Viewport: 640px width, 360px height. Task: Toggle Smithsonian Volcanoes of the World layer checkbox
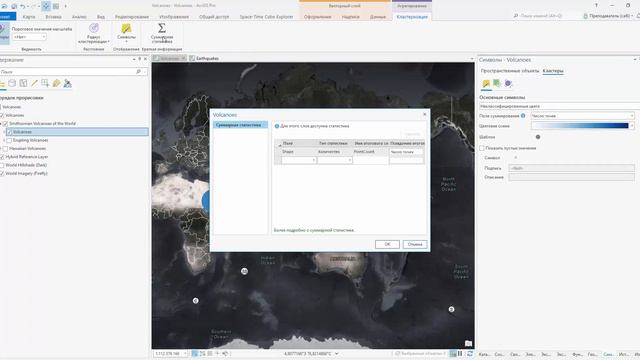[x=6, y=124]
